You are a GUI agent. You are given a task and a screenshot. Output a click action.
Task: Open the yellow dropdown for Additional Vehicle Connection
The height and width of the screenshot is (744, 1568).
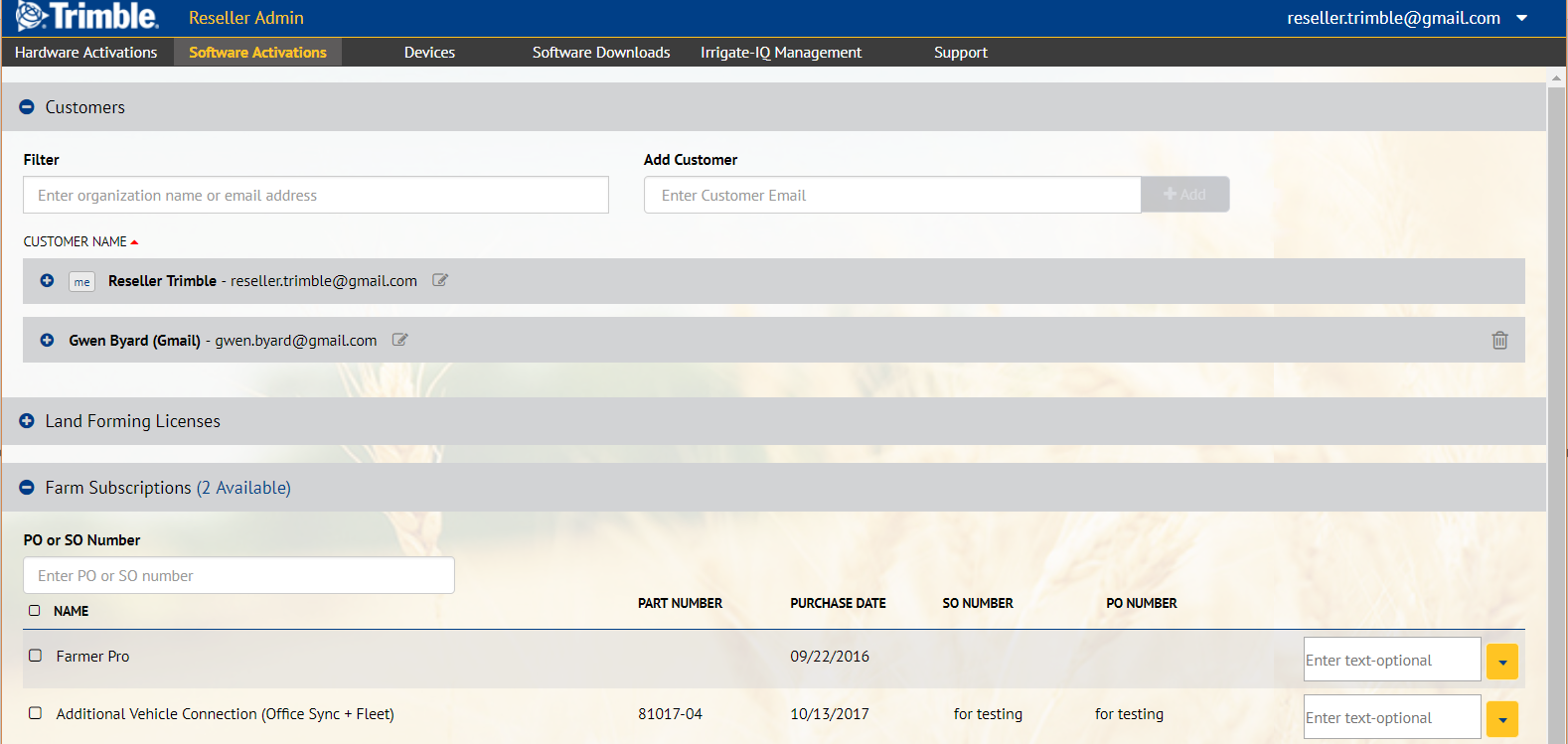(1502, 719)
